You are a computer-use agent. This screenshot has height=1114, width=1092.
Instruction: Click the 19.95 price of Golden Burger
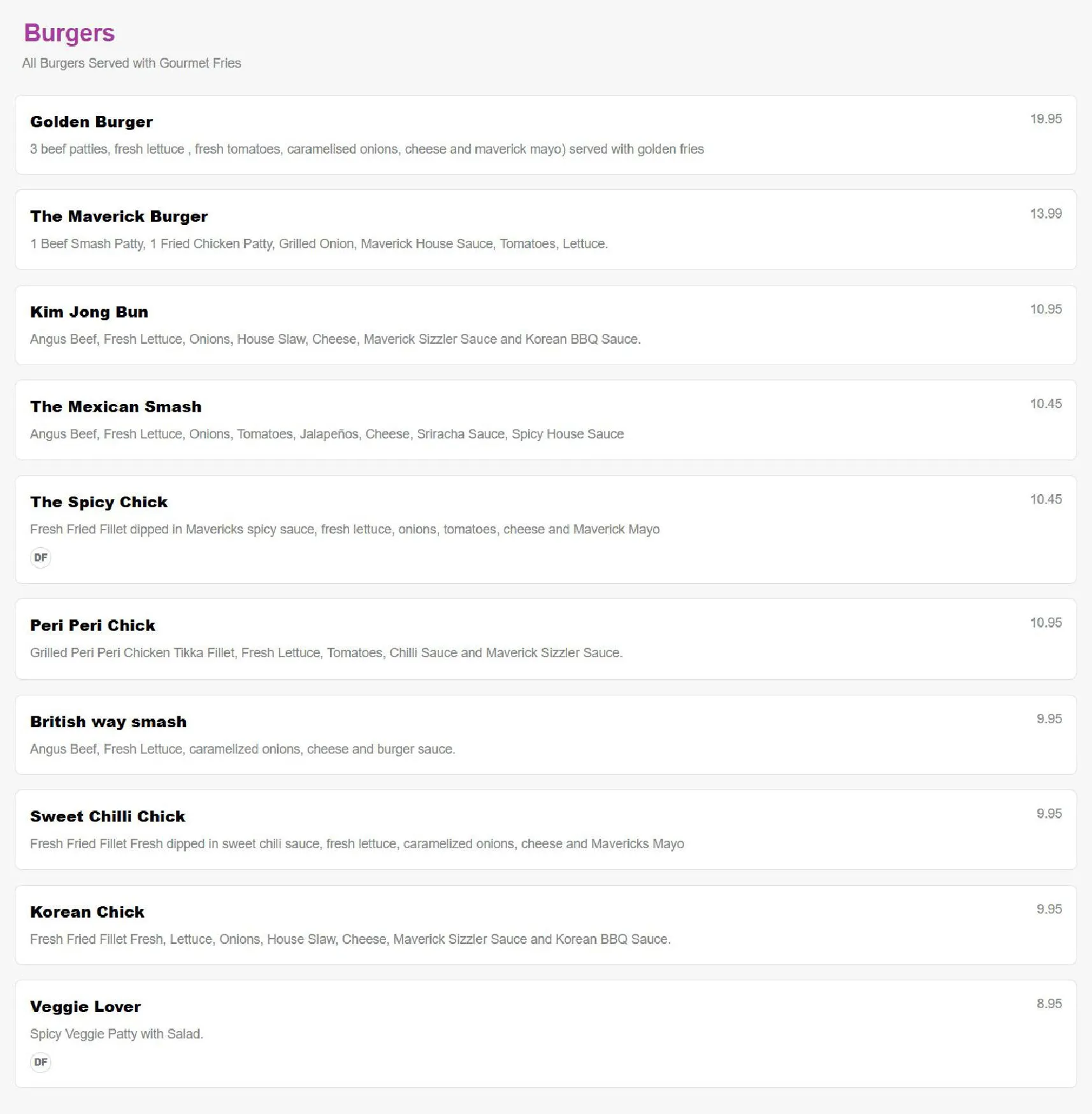click(x=1045, y=119)
